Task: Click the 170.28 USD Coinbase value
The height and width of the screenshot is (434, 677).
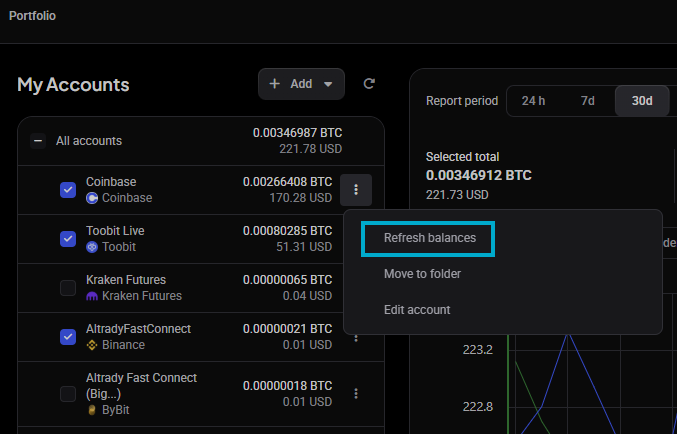Action: tap(301, 198)
